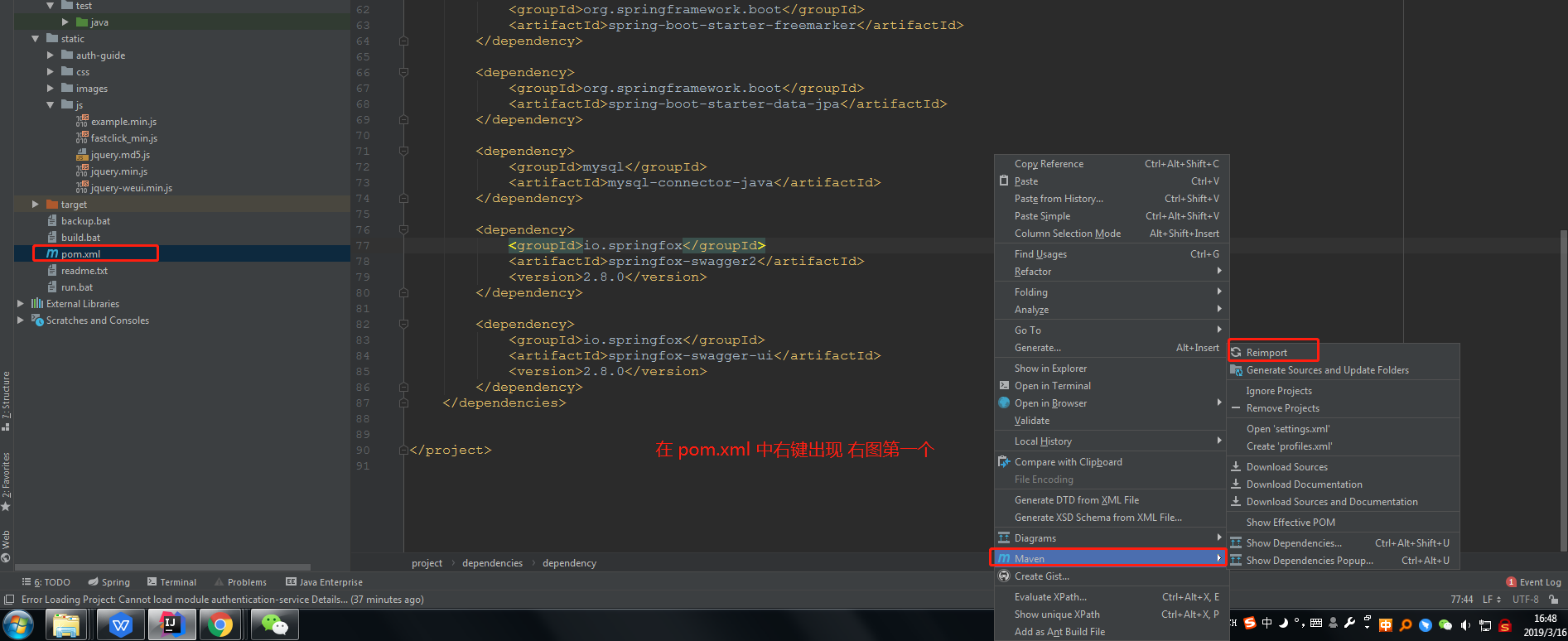Click the UTF-8 encoding selector
The image size is (1568, 641).
1525,600
